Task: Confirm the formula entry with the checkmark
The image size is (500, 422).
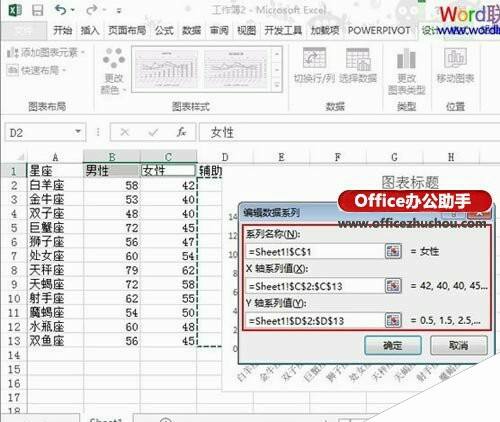Action: (153, 133)
